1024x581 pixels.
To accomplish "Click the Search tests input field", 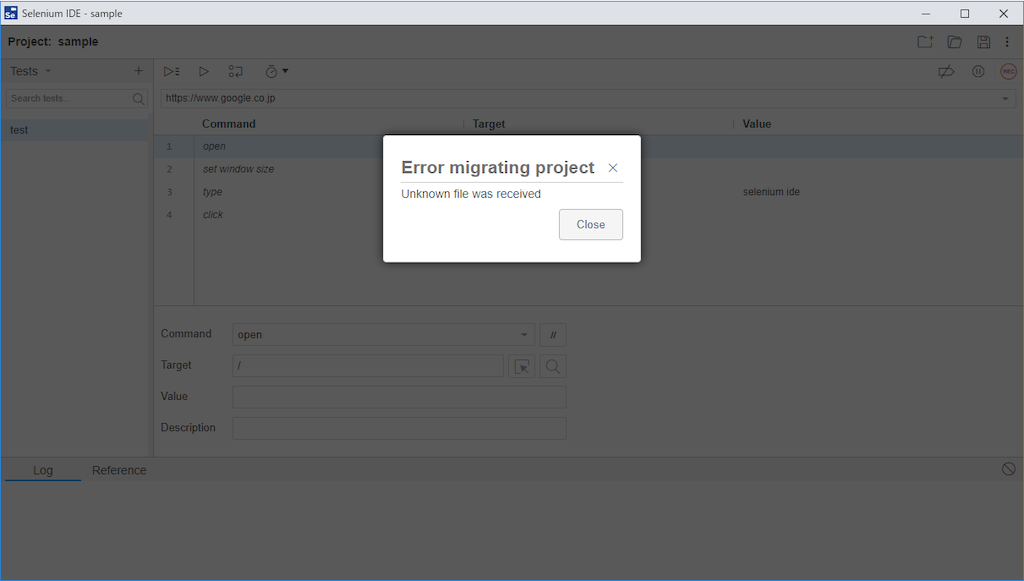I will 77,99.
